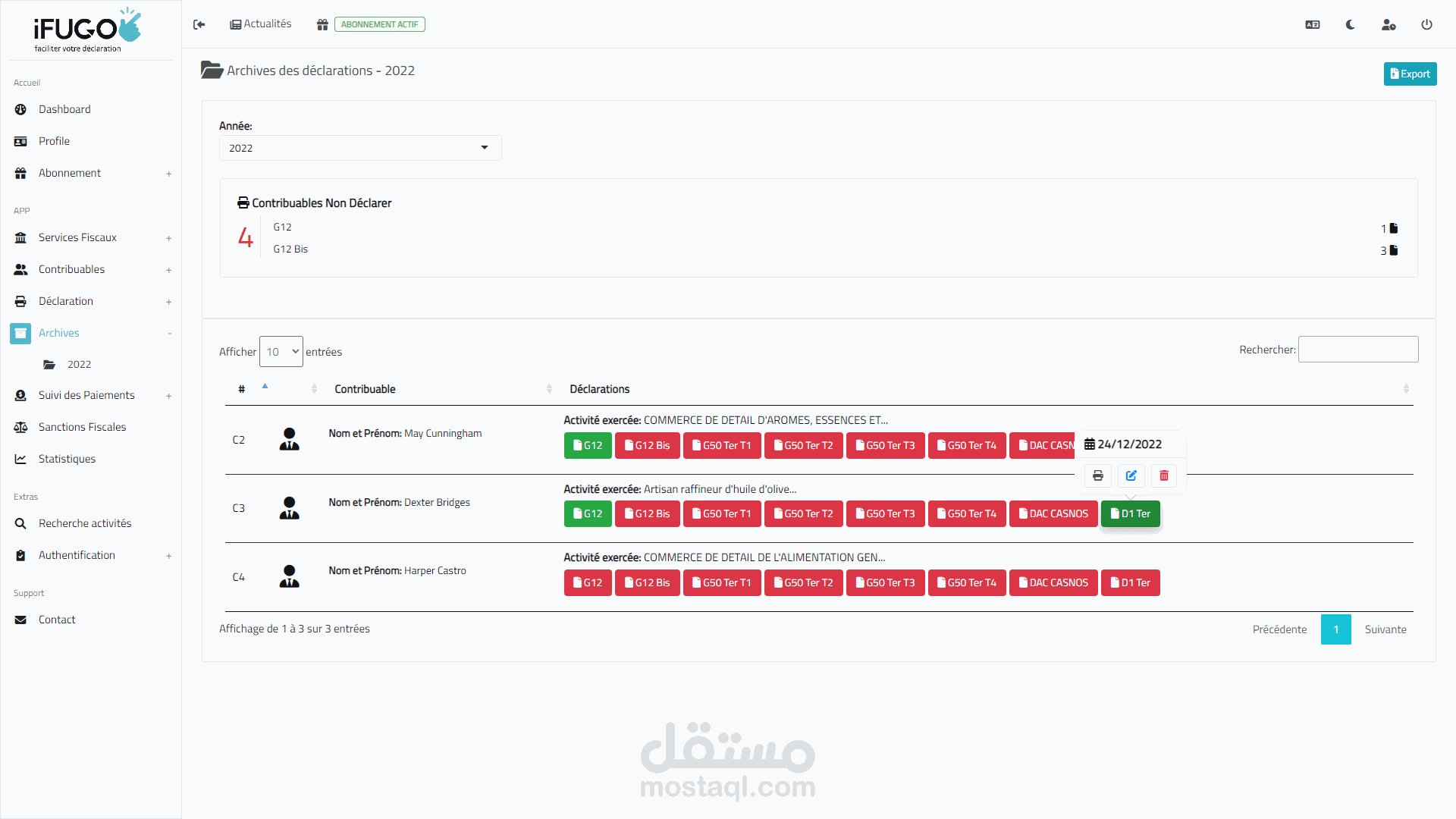Screen dimensions: 1456x819
Task: Click in the Rechercher search field
Action: pyautogui.click(x=1357, y=350)
